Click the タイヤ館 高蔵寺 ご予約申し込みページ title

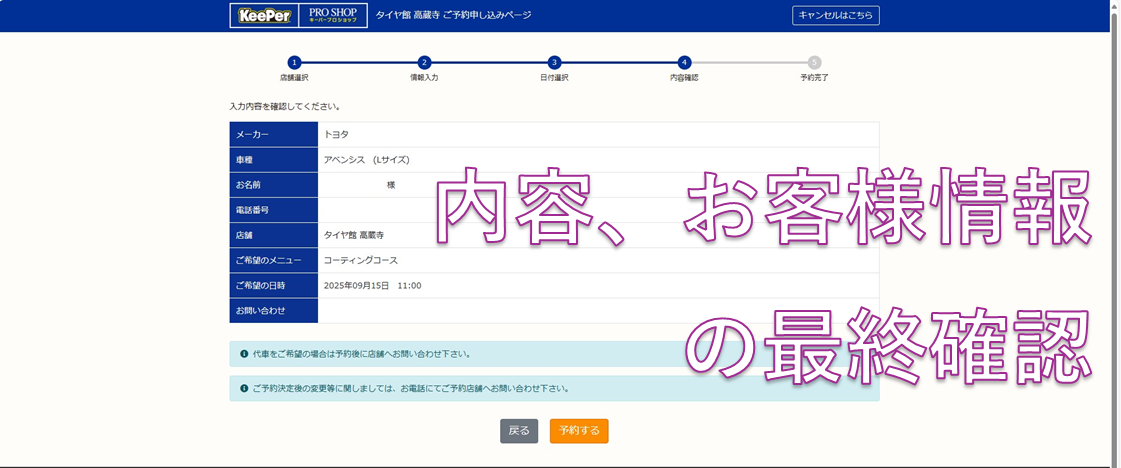click(x=453, y=15)
